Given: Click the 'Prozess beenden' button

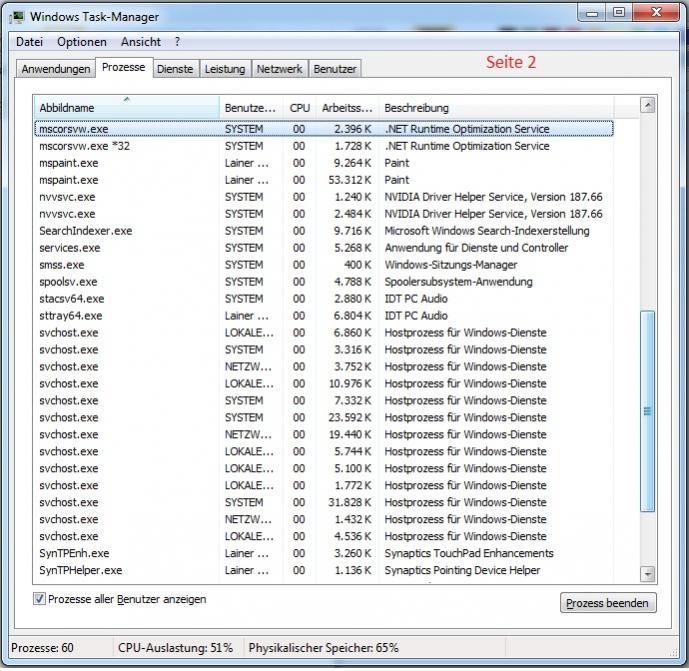Looking at the screenshot, I should point(608,603).
